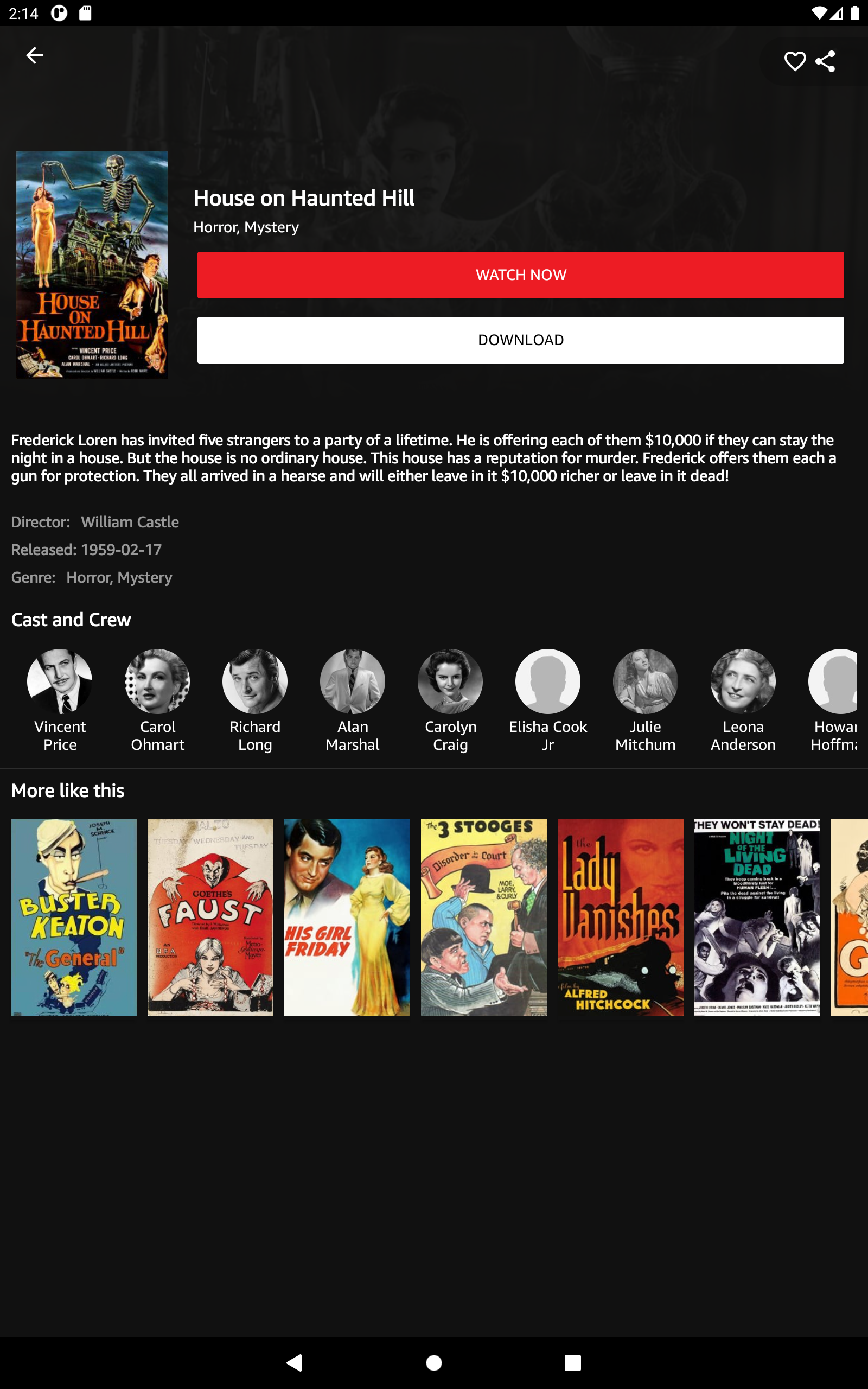Tap the share icon
Viewport: 868px width, 1389px height.
[x=825, y=61]
